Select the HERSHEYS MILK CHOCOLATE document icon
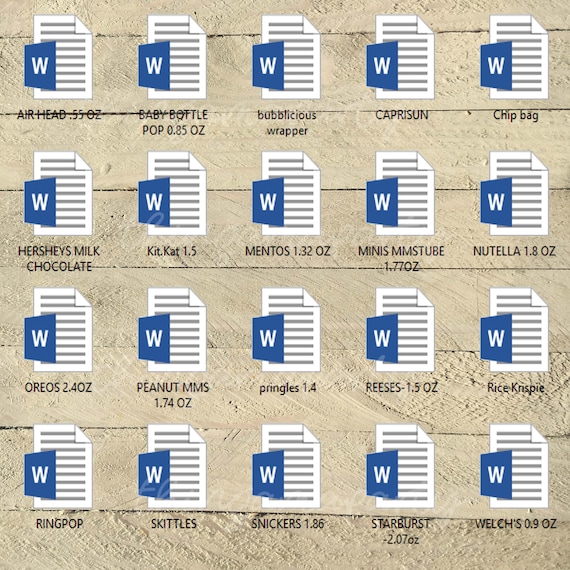570x570 pixels. (58, 193)
